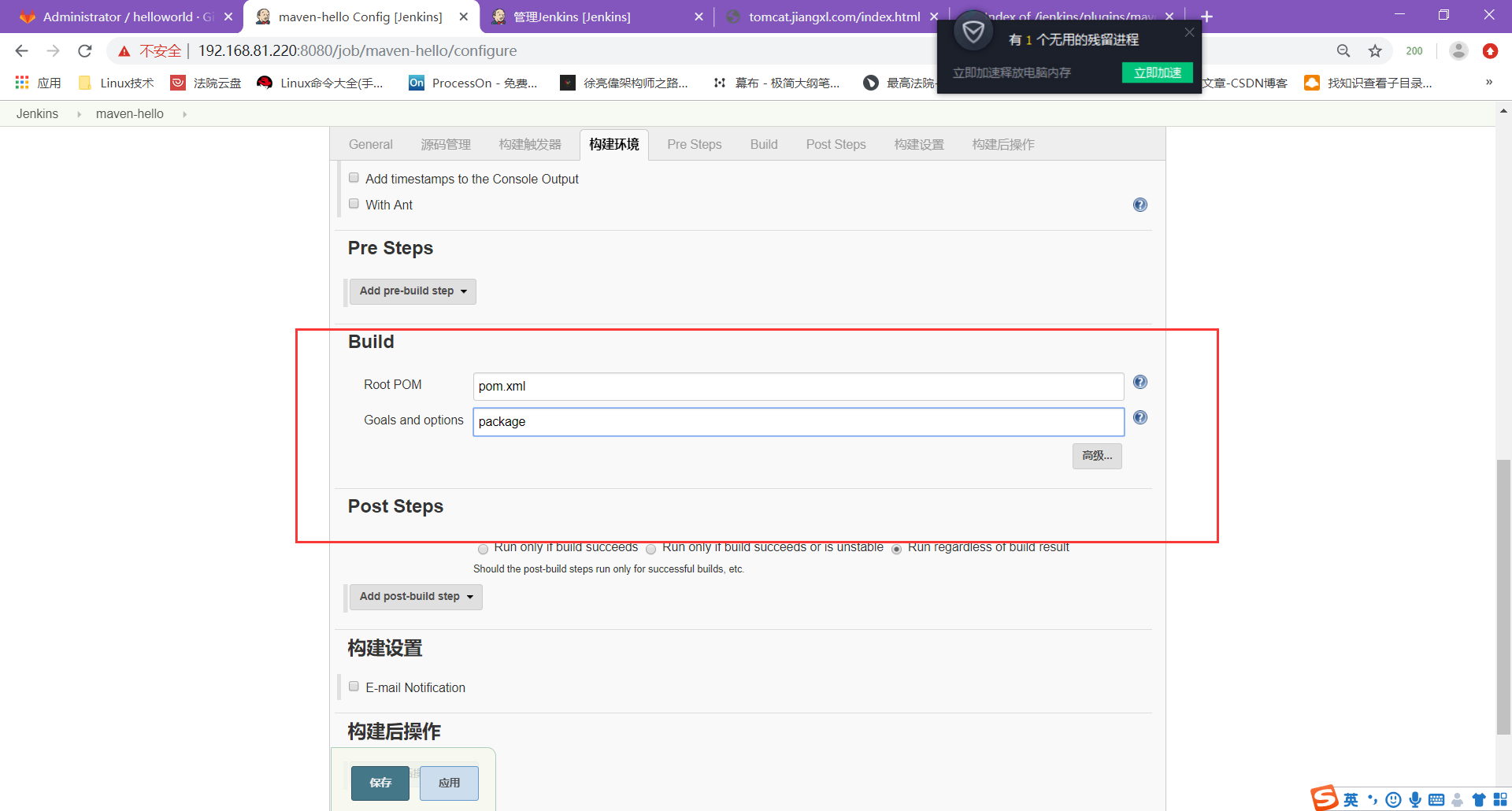The height and width of the screenshot is (811, 1512).
Task: Open the Linux技术 bookmark folder
Action: (117, 83)
